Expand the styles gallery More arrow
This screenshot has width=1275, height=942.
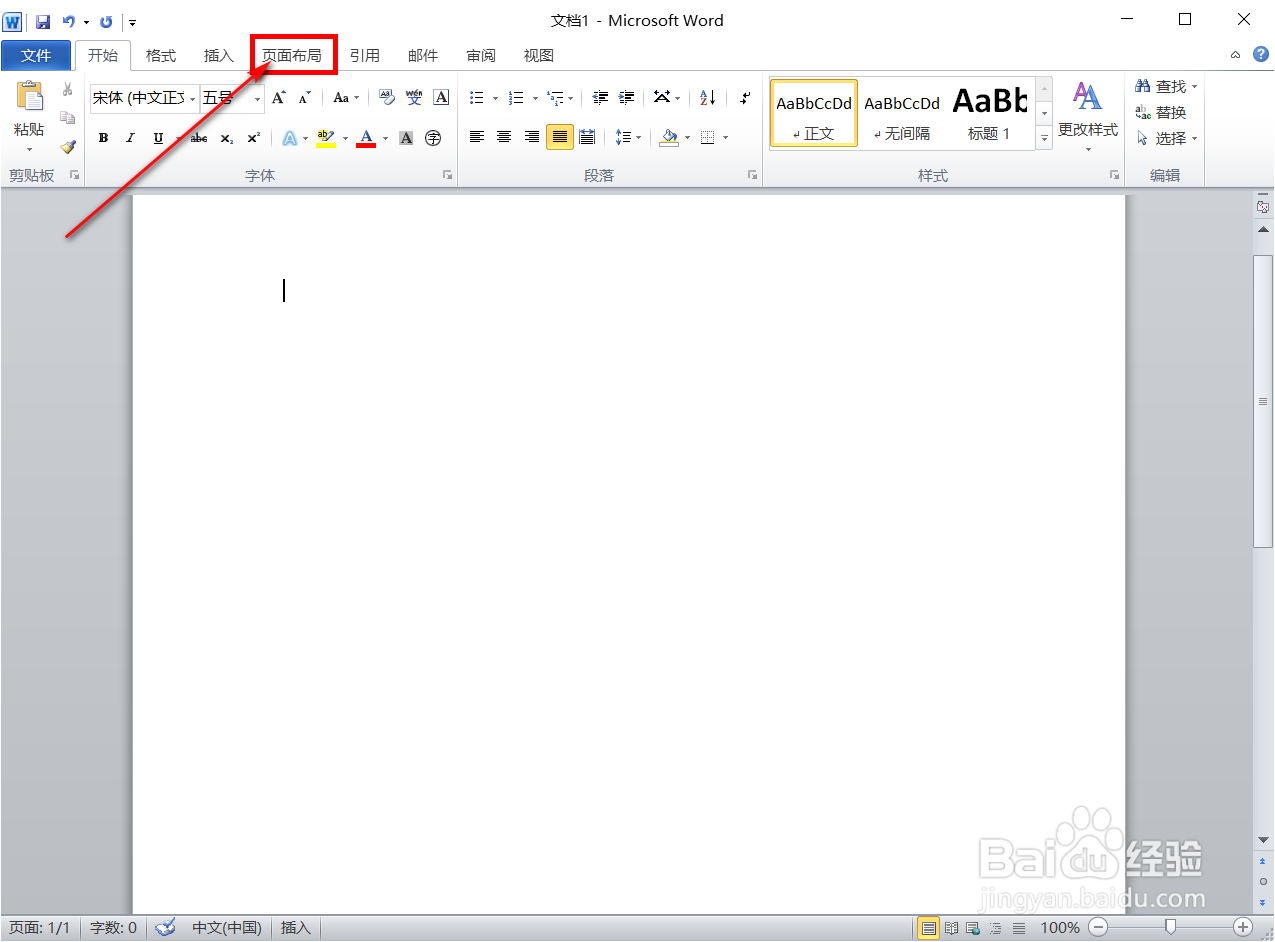click(1044, 140)
